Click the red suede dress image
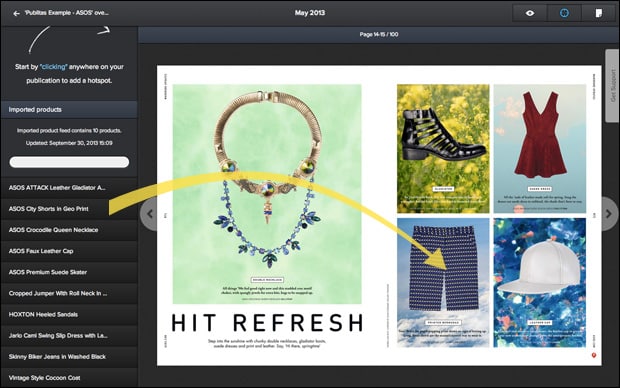 coord(540,149)
